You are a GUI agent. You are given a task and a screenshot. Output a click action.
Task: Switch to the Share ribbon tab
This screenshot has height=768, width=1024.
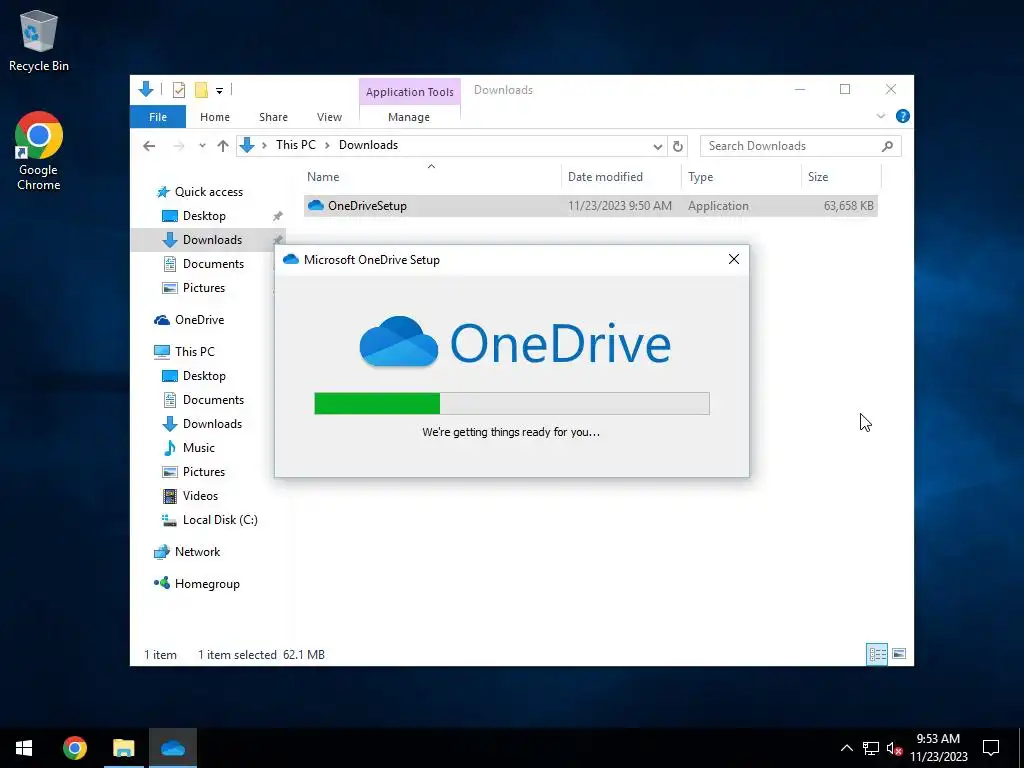point(273,117)
